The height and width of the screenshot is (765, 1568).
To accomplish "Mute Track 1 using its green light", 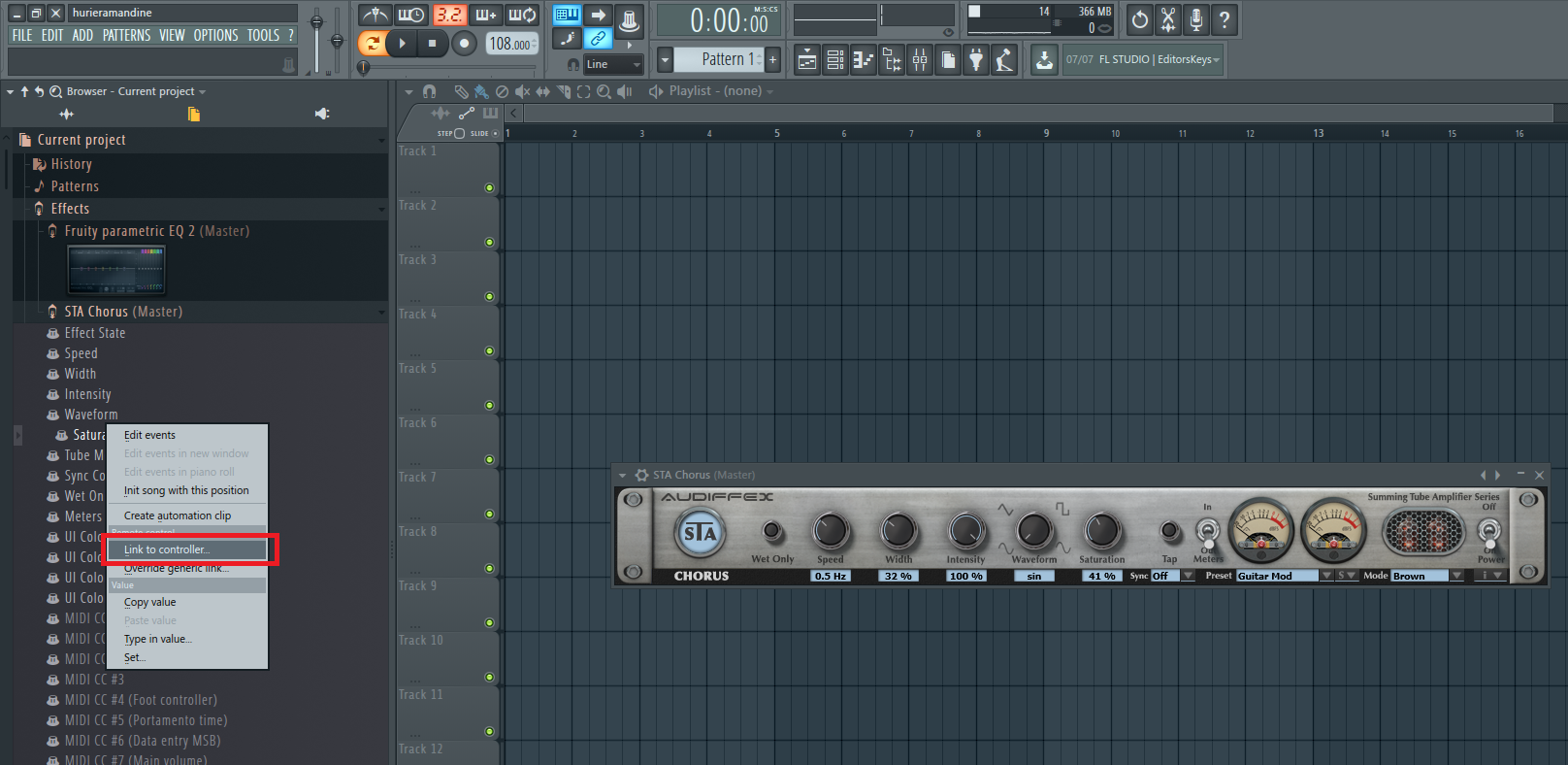I will [x=489, y=187].
